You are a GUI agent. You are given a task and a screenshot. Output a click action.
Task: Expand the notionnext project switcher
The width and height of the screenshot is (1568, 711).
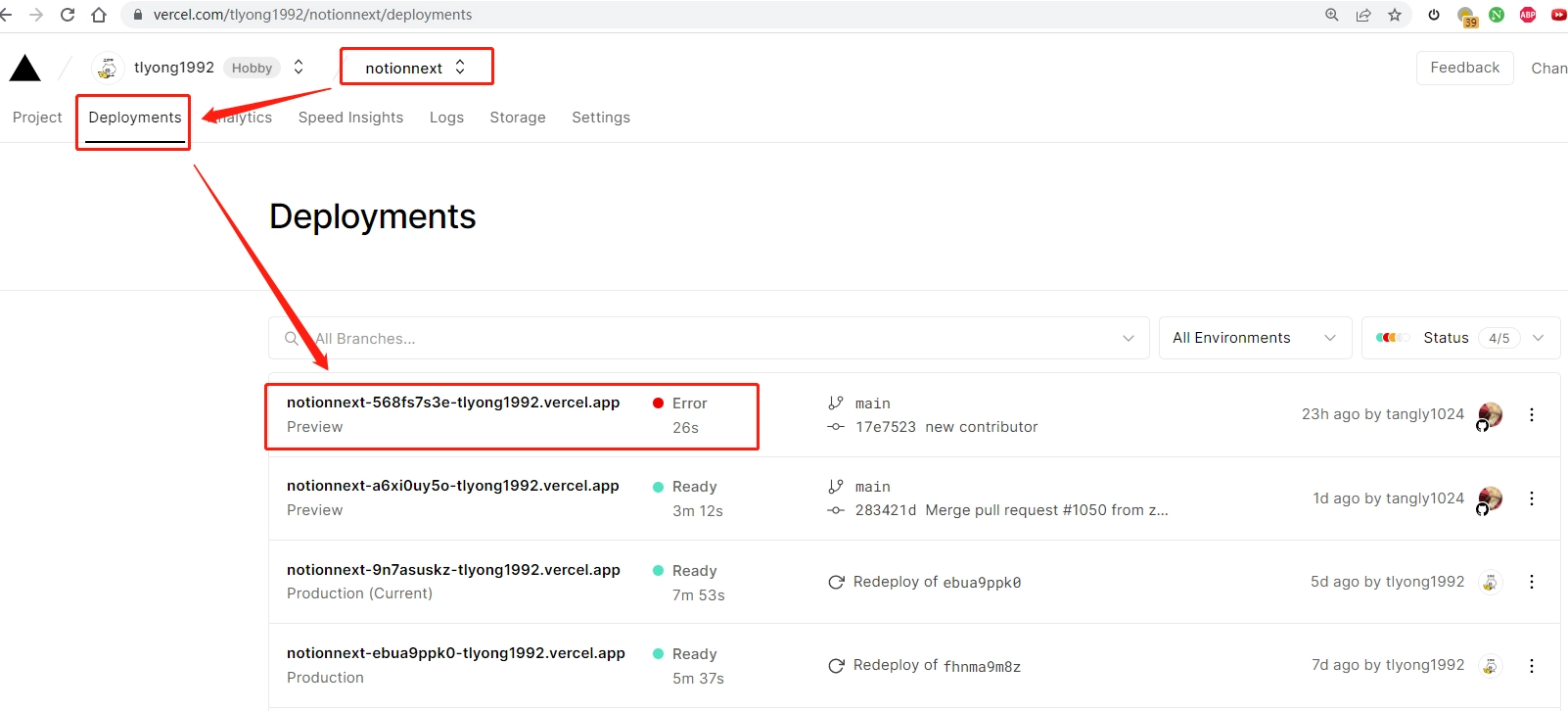(x=416, y=68)
